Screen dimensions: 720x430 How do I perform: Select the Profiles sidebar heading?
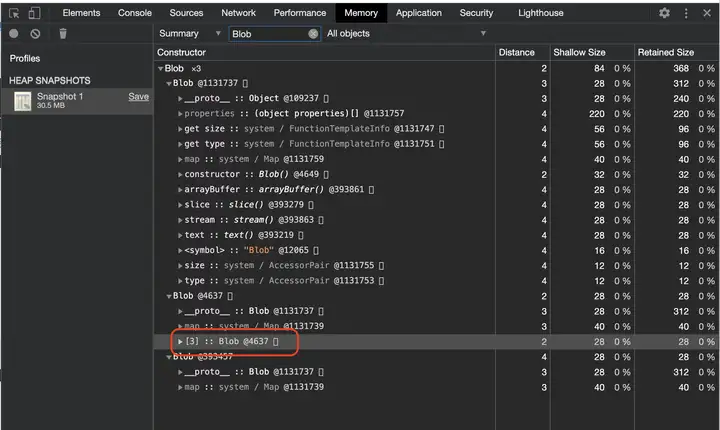(25, 58)
